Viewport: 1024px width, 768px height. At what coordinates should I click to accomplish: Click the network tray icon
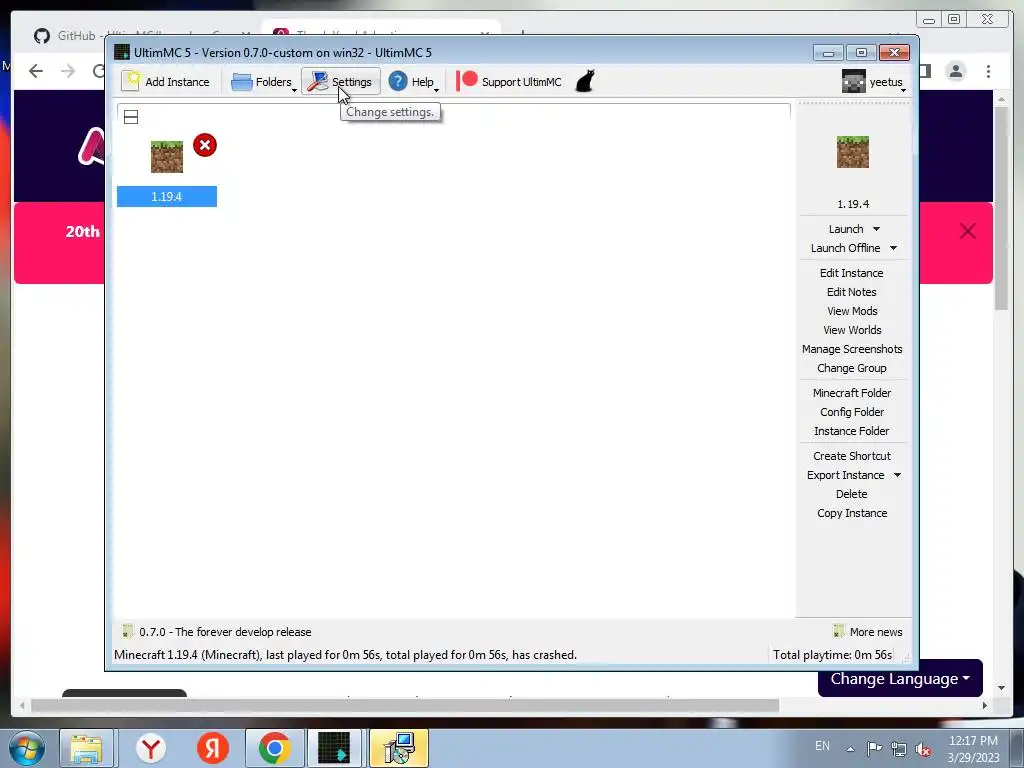[899, 749]
